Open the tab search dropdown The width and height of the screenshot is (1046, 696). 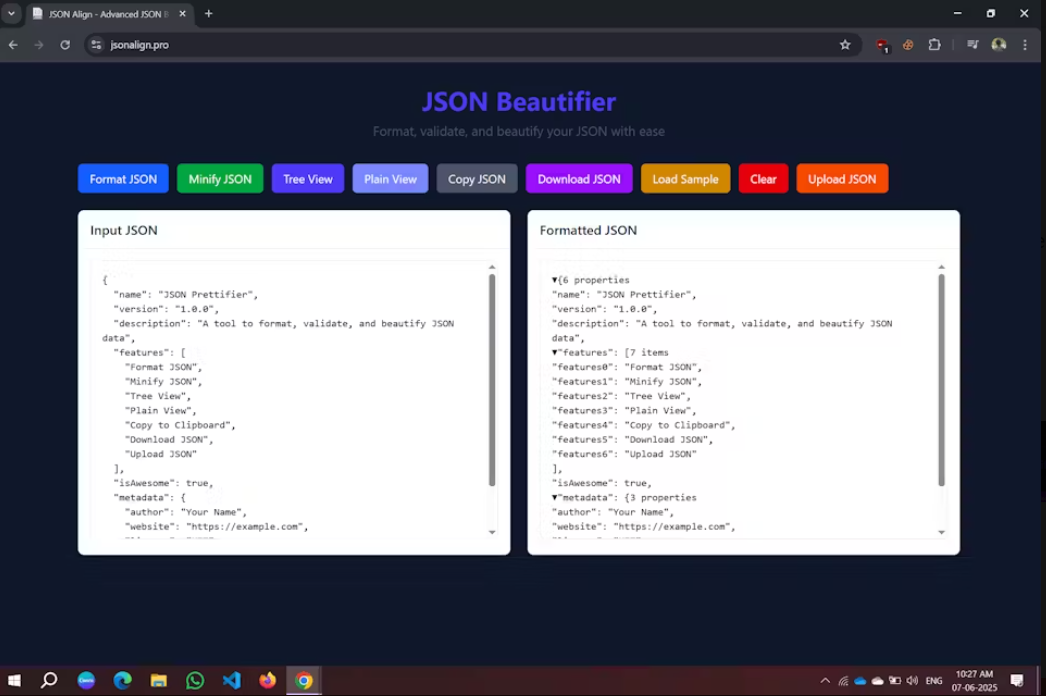(11, 13)
